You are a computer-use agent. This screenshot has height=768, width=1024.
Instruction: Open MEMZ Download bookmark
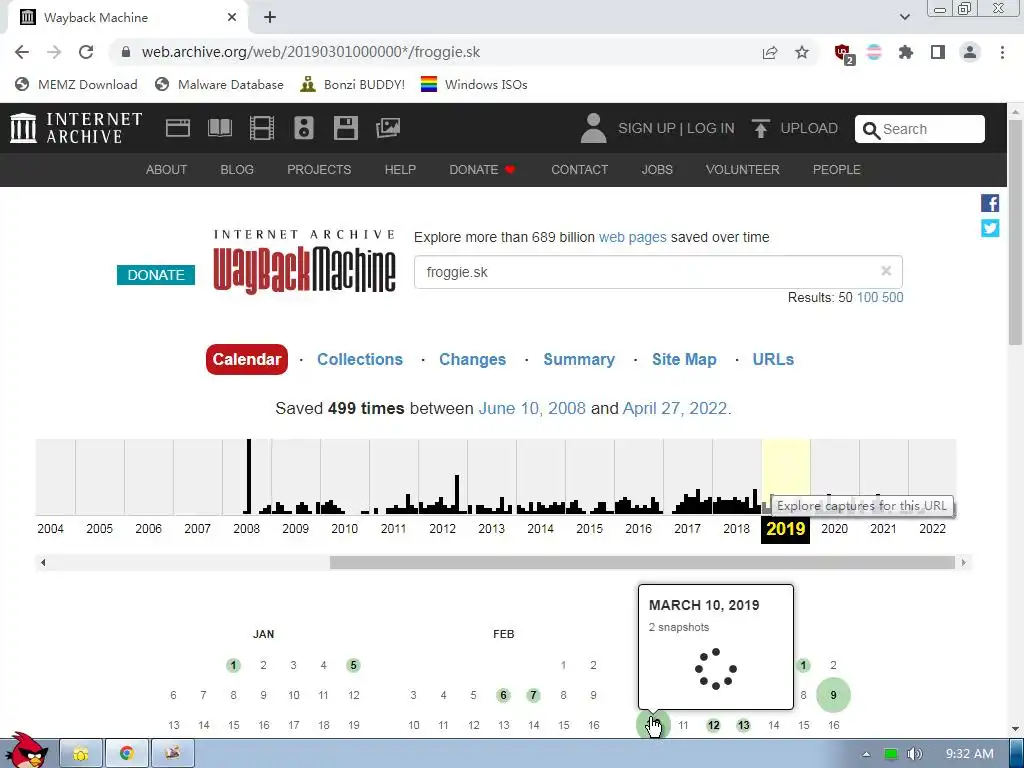pos(76,84)
